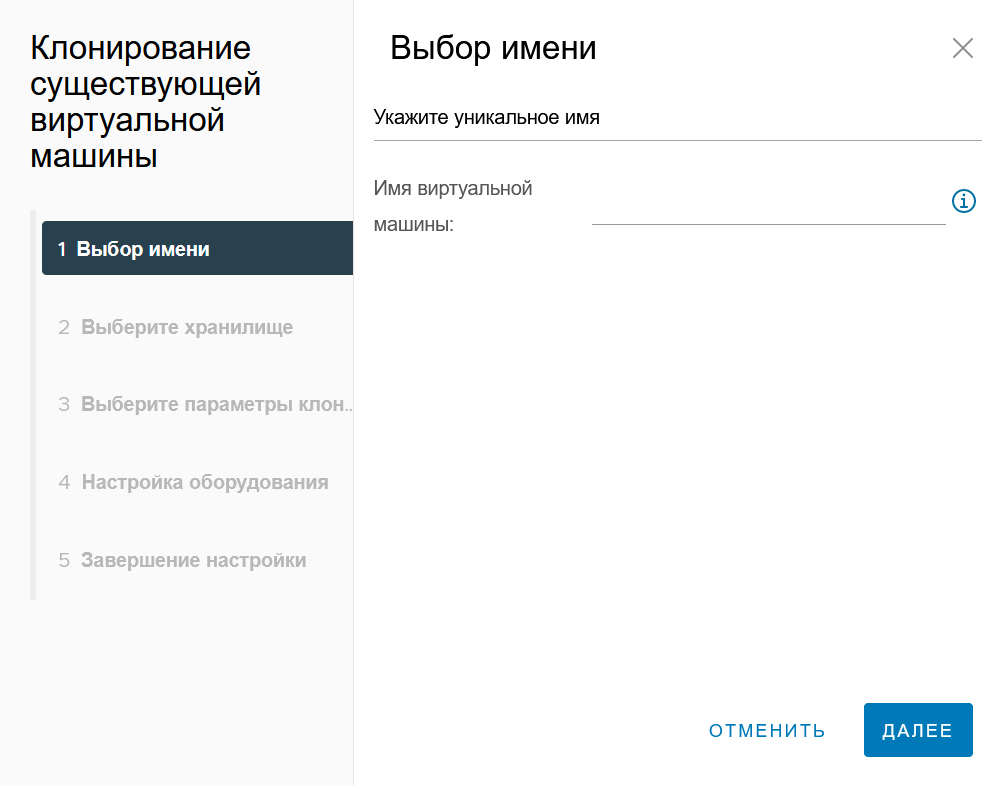This screenshot has height=785, width=1001.
Task: Click the ОТМЕНИТЬ button
Action: click(x=767, y=731)
